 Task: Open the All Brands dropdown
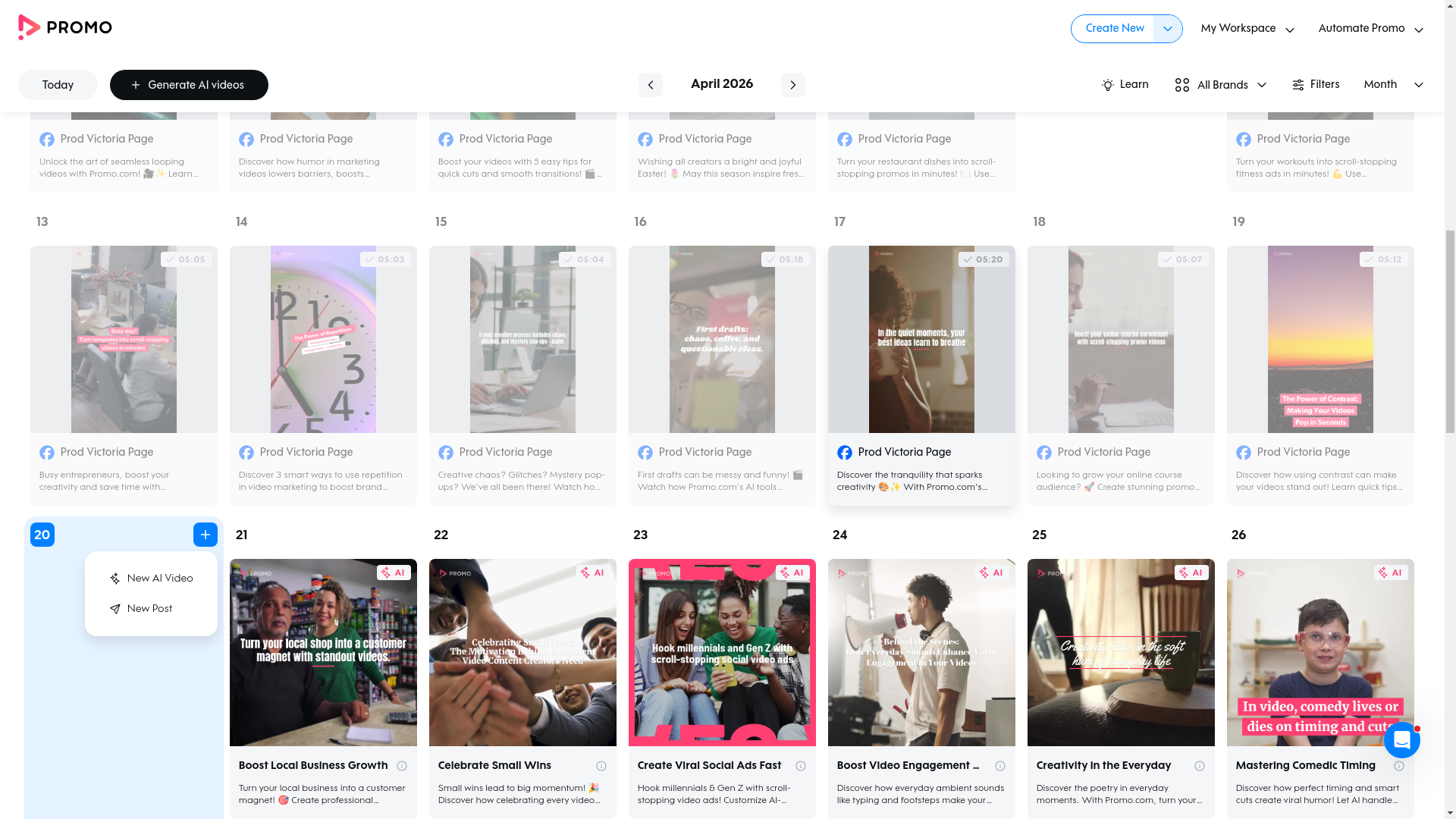1220,85
